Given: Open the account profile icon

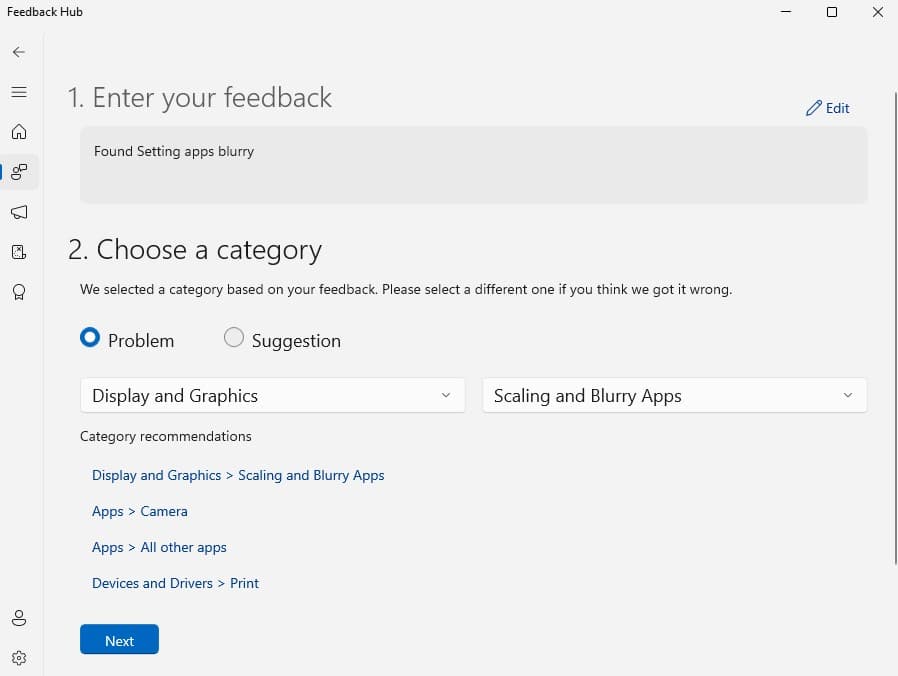Looking at the screenshot, I should click(x=19, y=618).
